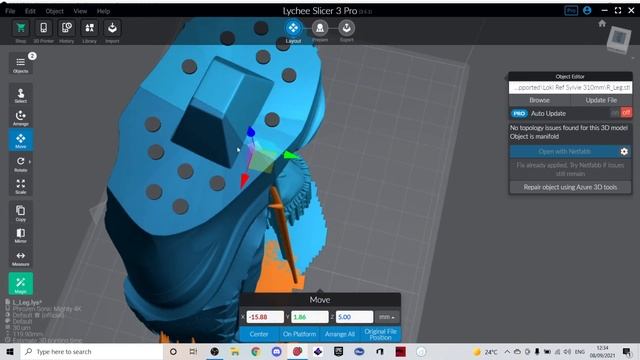Click the Z position field in Move panel
The height and width of the screenshot is (360, 640).
click(354, 317)
